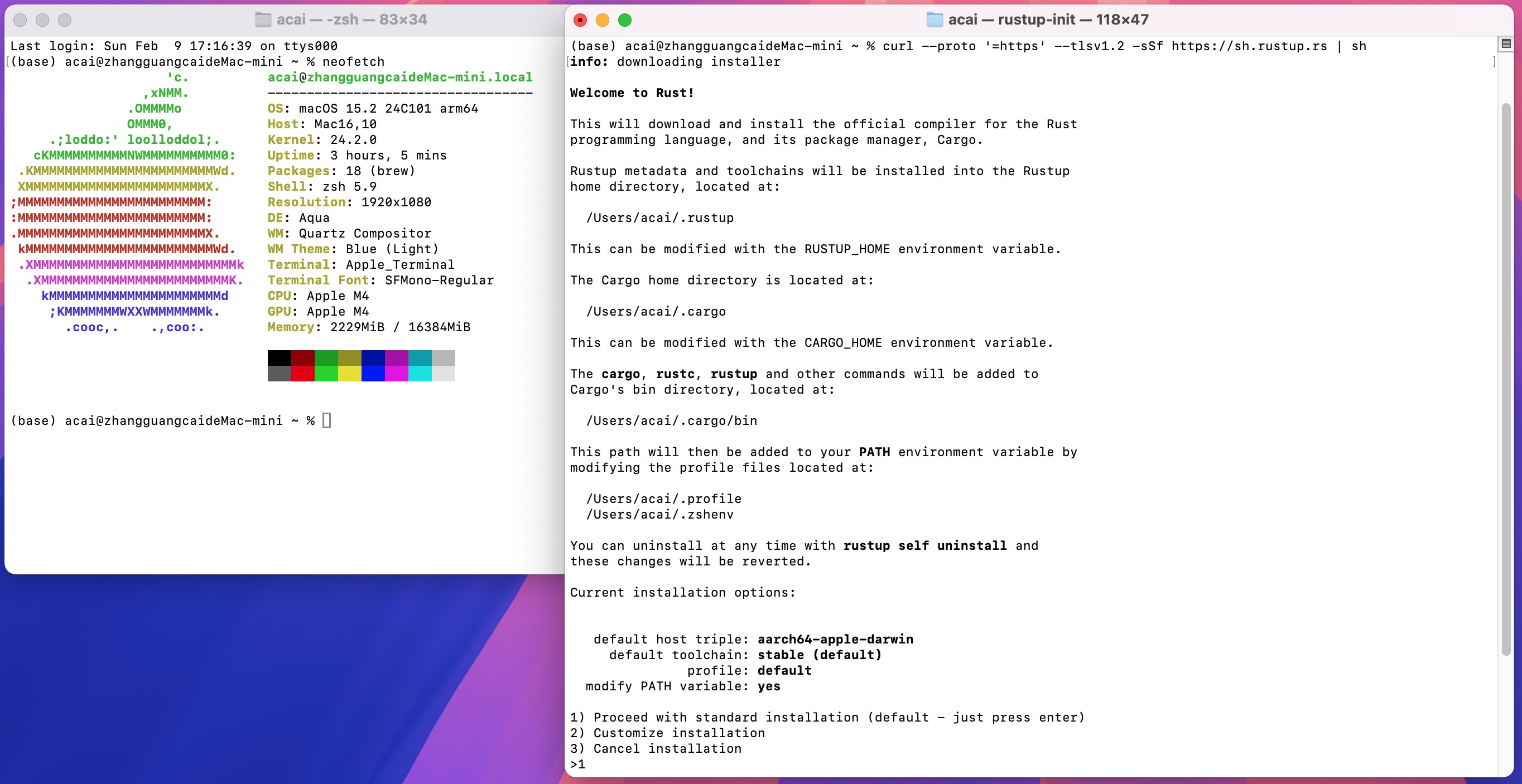Screen dimensions: 1522x784
Task: Maximize rustup-init window with green button
Action: tap(624, 20)
